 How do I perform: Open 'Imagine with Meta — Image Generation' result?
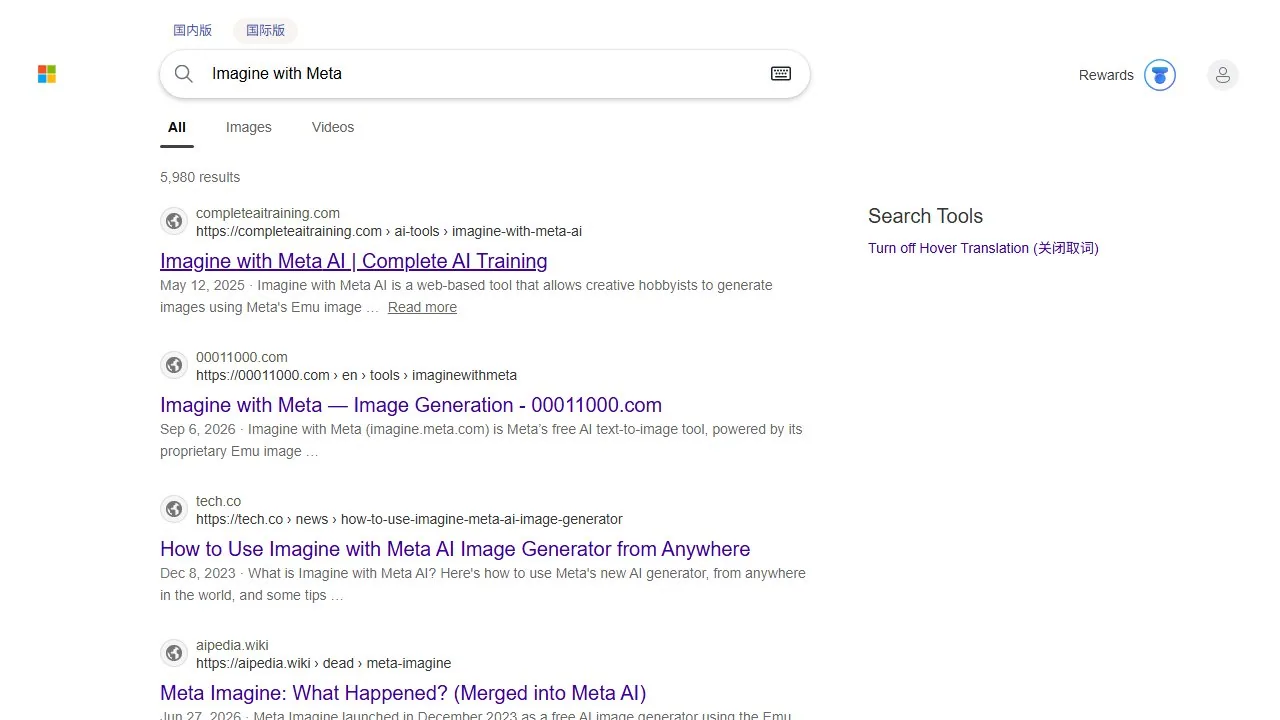[411, 405]
